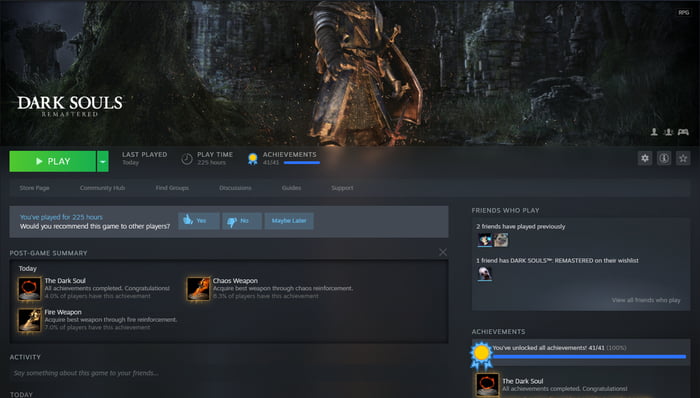Click the Fire Weapon achievement icon
Image resolution: width=700 pixels, height=398 pixels.
click(29, 320)
